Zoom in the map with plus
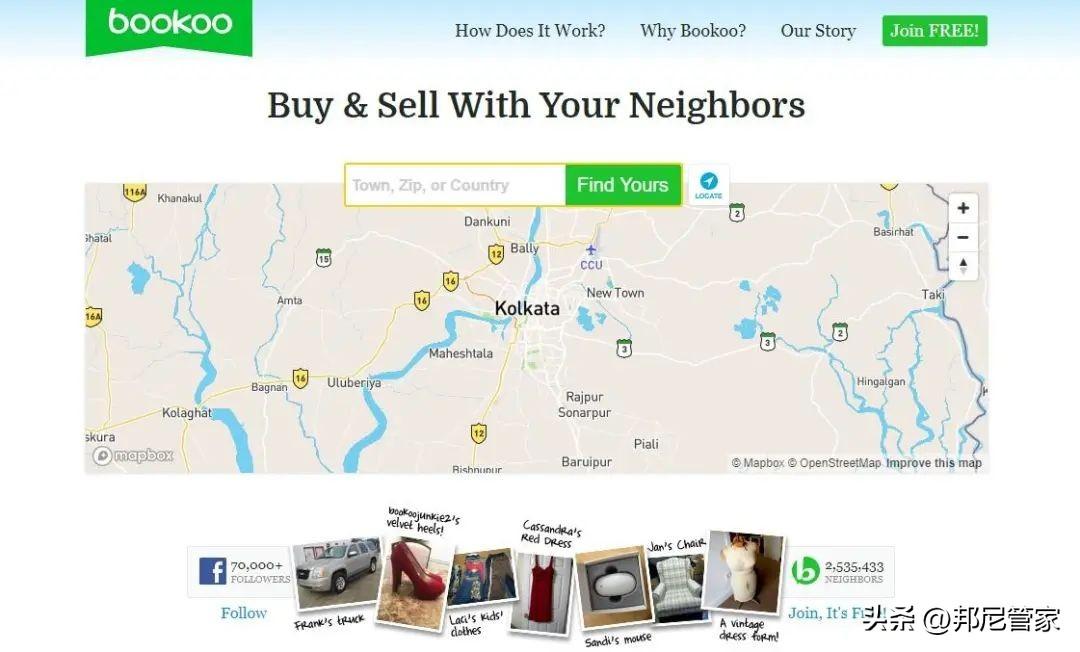Image resolution: width=1080 pixels, height=652 pixels. (x=963, y=208)
